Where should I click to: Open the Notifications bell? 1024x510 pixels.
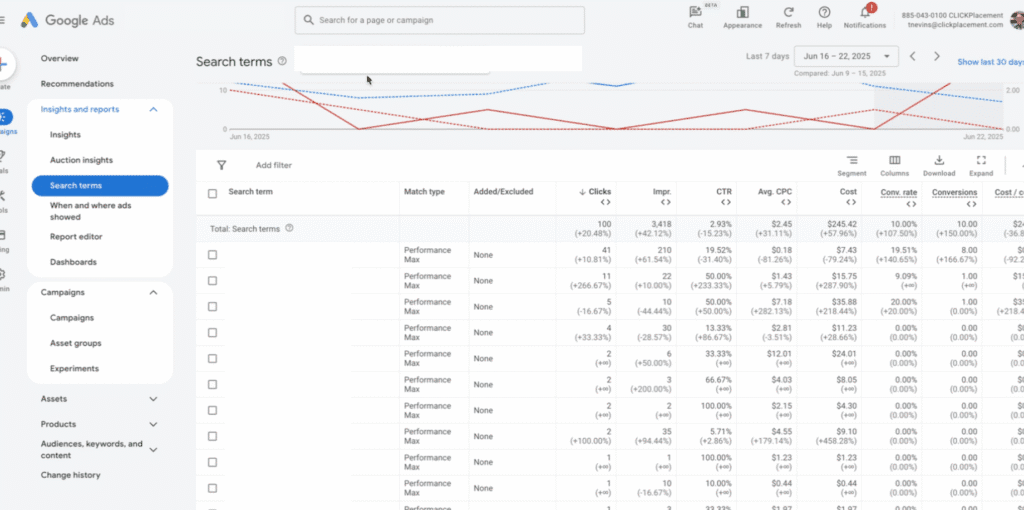(x=864, y=13)
